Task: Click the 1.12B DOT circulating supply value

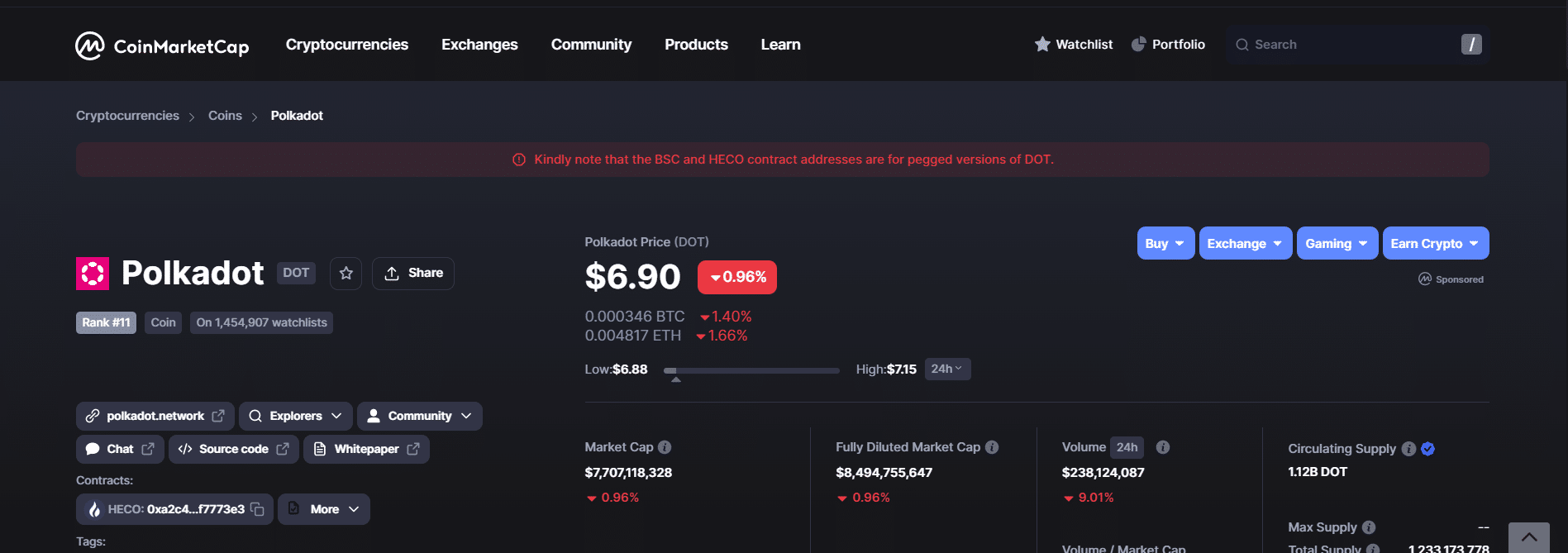Action: point(1318,472)
